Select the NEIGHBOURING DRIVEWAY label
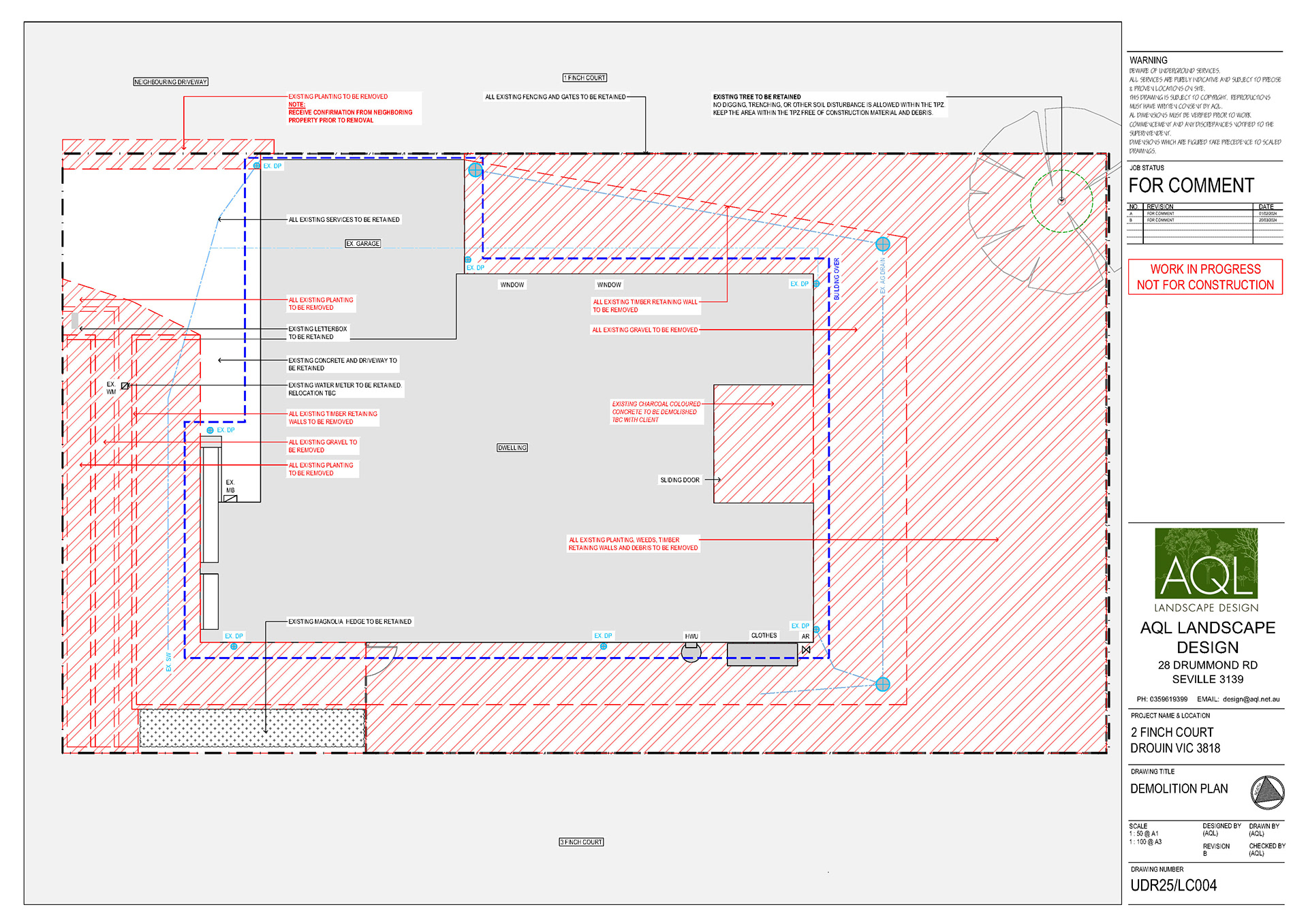Viewport: 1308px width, 924px height. point(170,82)
